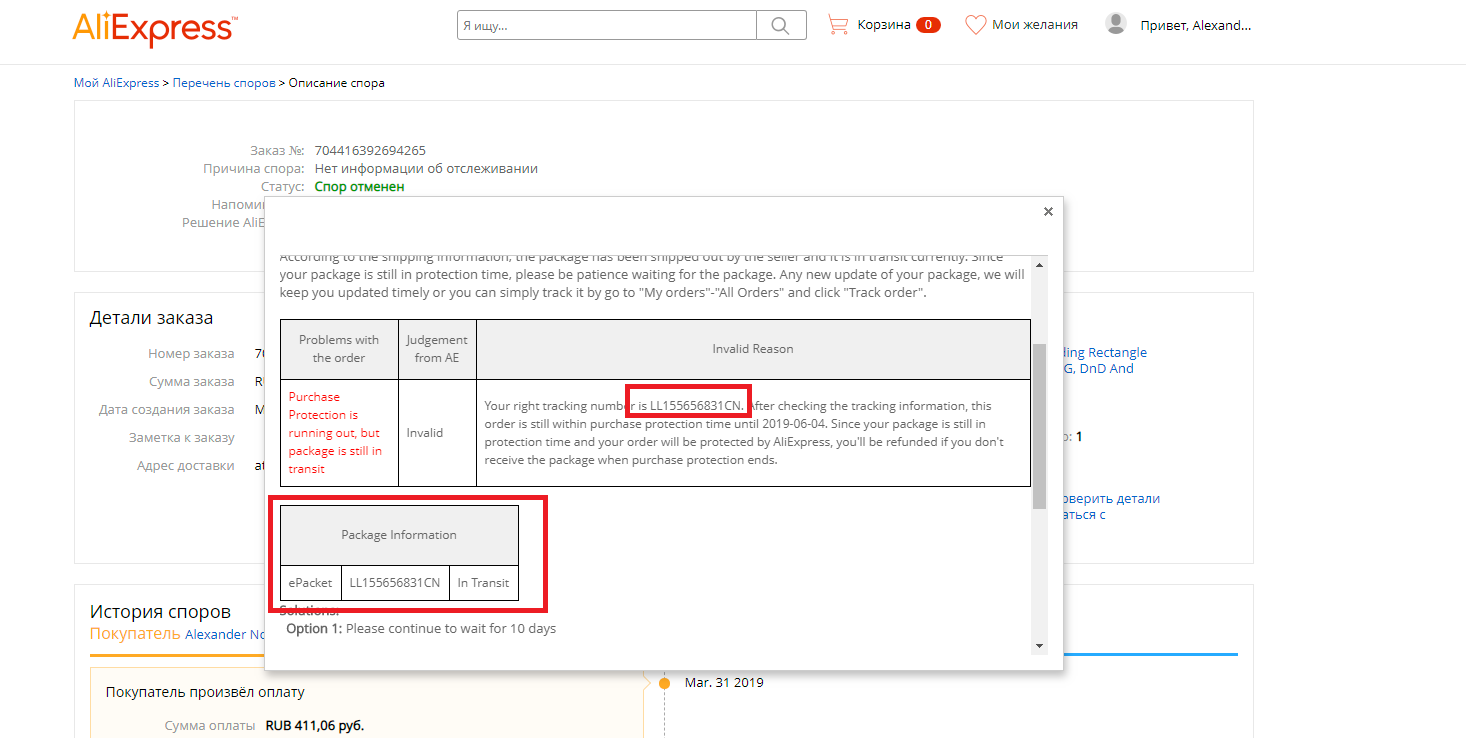Click status text 'Спор отменен'
Viewport: 1466px width, 738px height.
[359, 187]
